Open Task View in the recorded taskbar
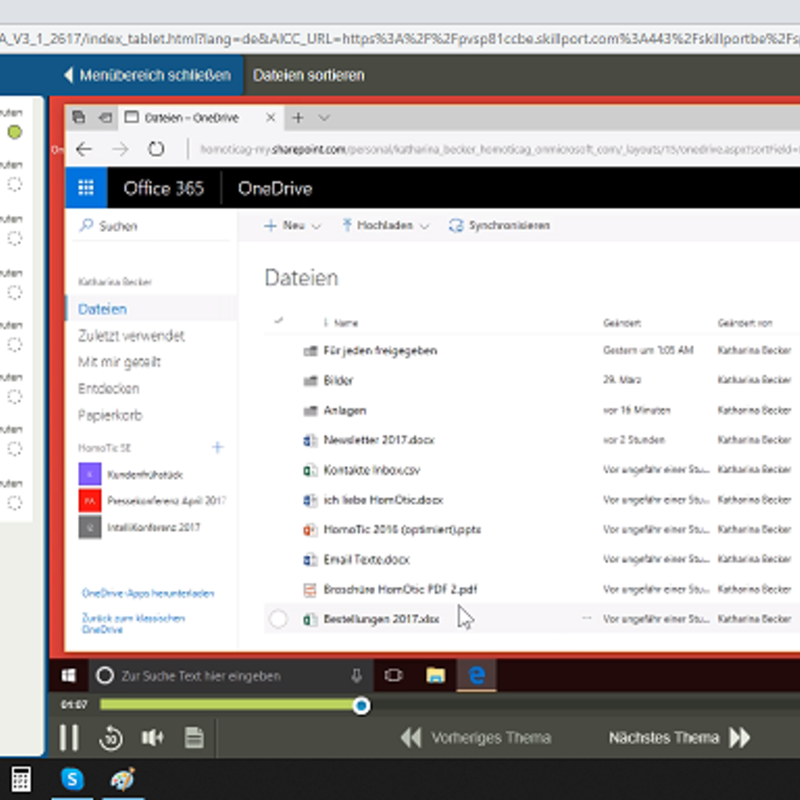800x800 pixels. [x=393, y=676]
